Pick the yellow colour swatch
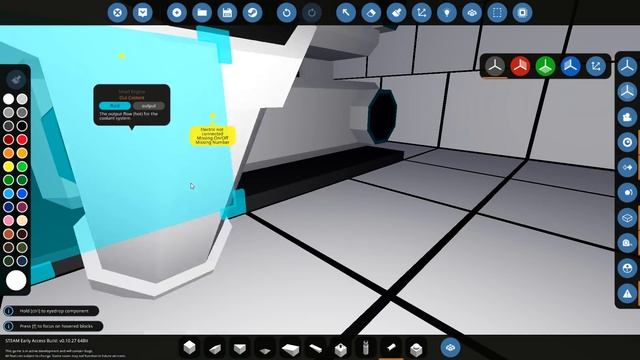This screenshot has height=360, width=640. (9, 166)
